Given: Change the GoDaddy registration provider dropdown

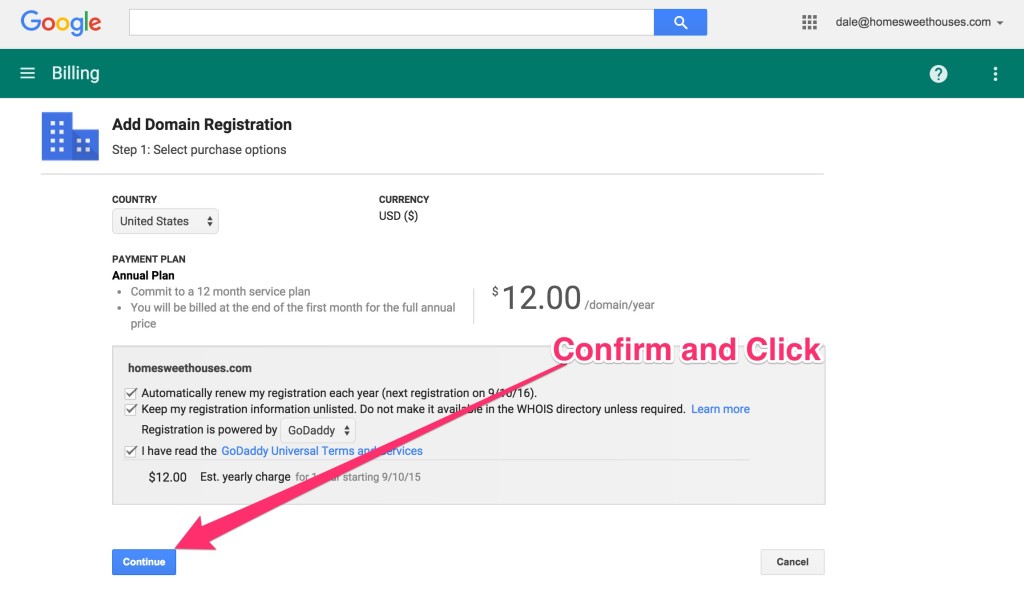Looking at the screenshot, I should (x=317, y=430).
